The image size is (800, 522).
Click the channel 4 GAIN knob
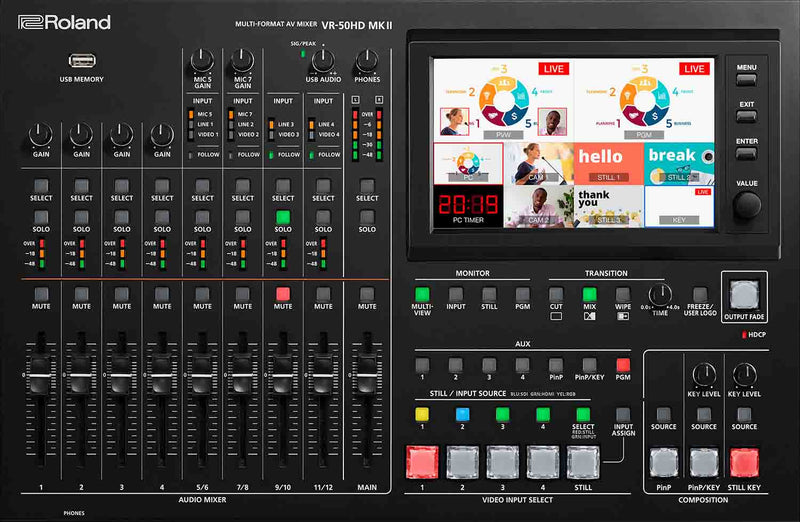(162, 136)
